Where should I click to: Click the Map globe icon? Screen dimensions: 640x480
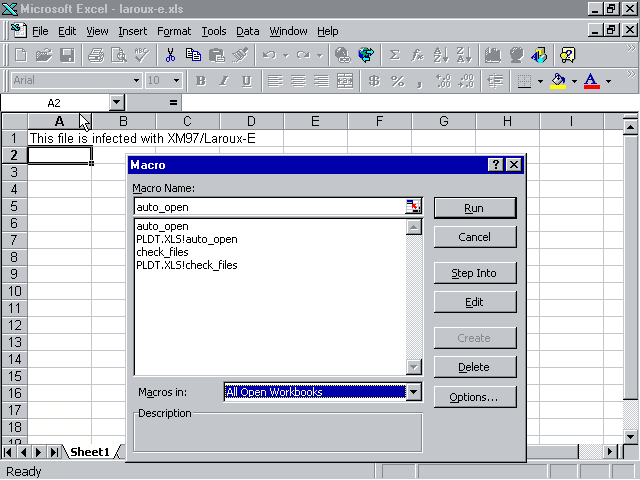point(516,55)
